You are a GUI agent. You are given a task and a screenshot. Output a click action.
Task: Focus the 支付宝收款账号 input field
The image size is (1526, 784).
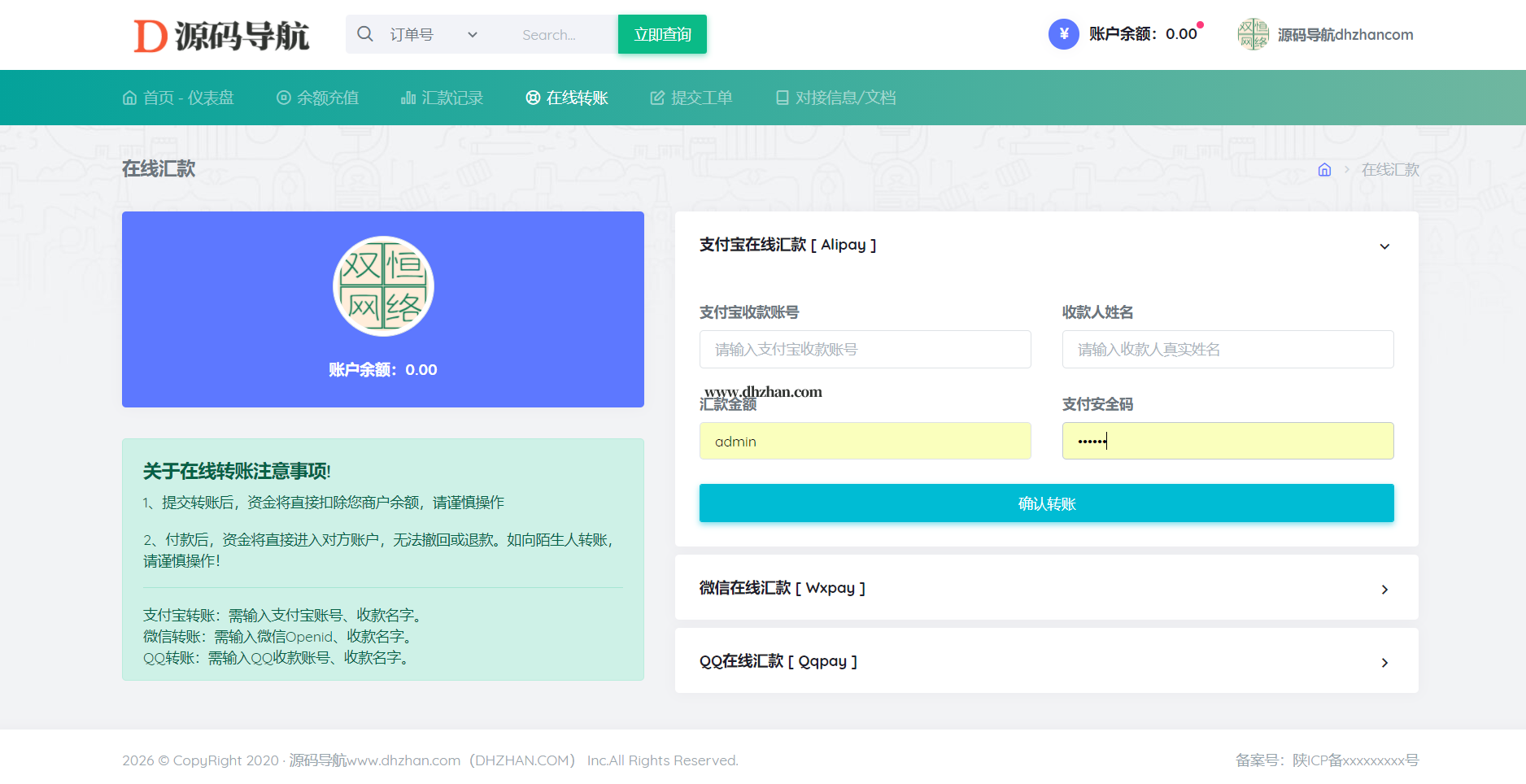point(865,350)
